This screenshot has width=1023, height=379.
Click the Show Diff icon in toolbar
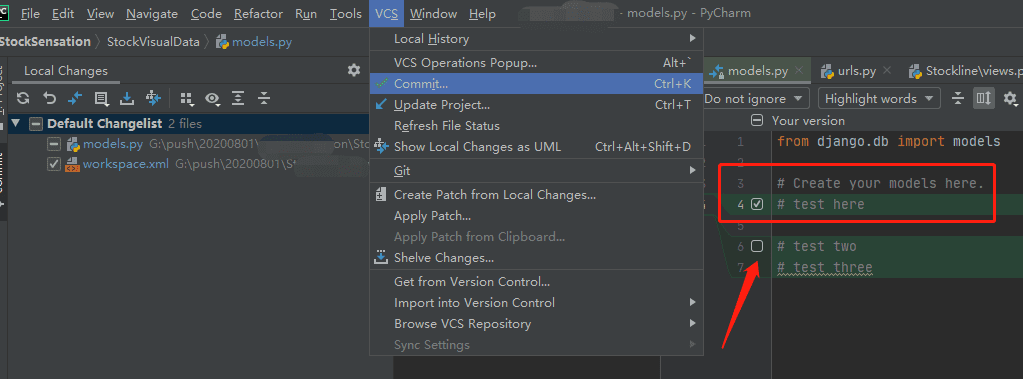76,99
